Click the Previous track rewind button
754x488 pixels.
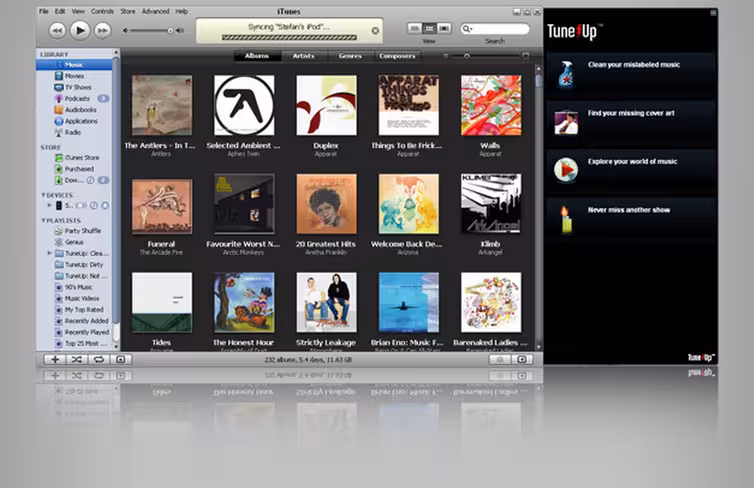click(57, 31)
